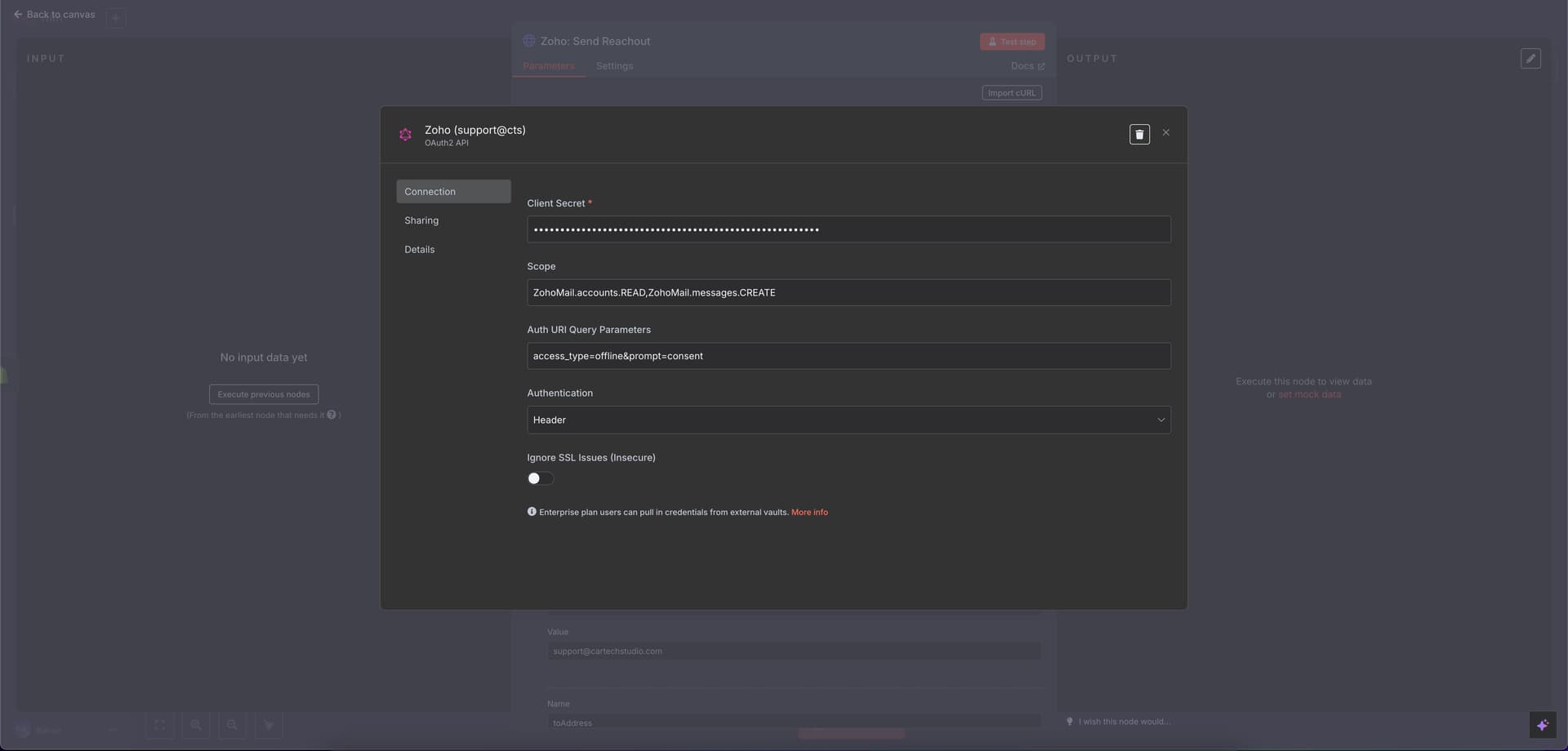Click the info icon beside Enterprise plan note
The width and height of the screenshot is (1568, 751).
[x=532, y=512]
